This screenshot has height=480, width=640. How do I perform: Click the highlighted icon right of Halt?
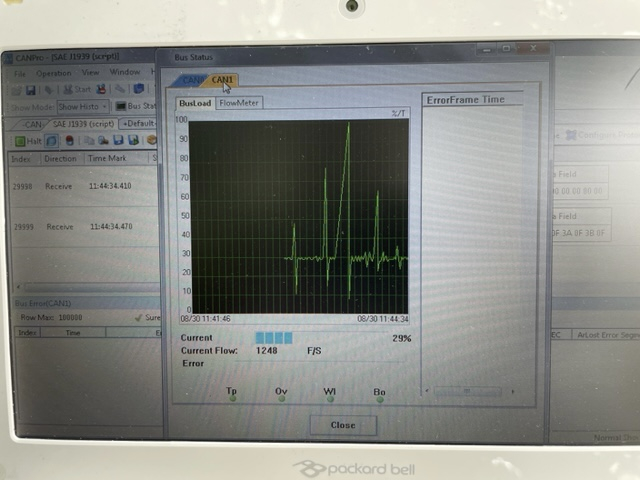coord(53,140)
